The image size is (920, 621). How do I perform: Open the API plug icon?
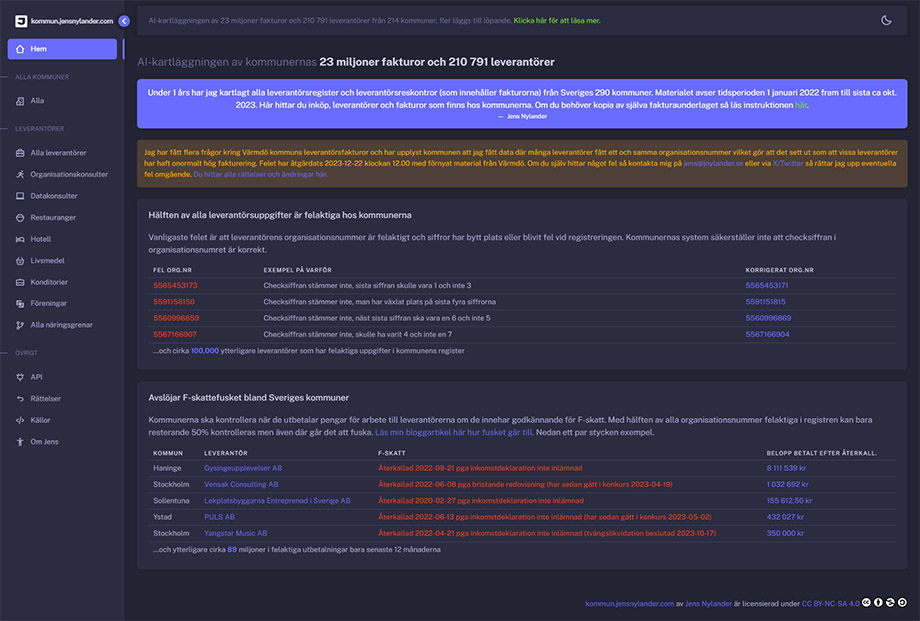tap(21, 377)
